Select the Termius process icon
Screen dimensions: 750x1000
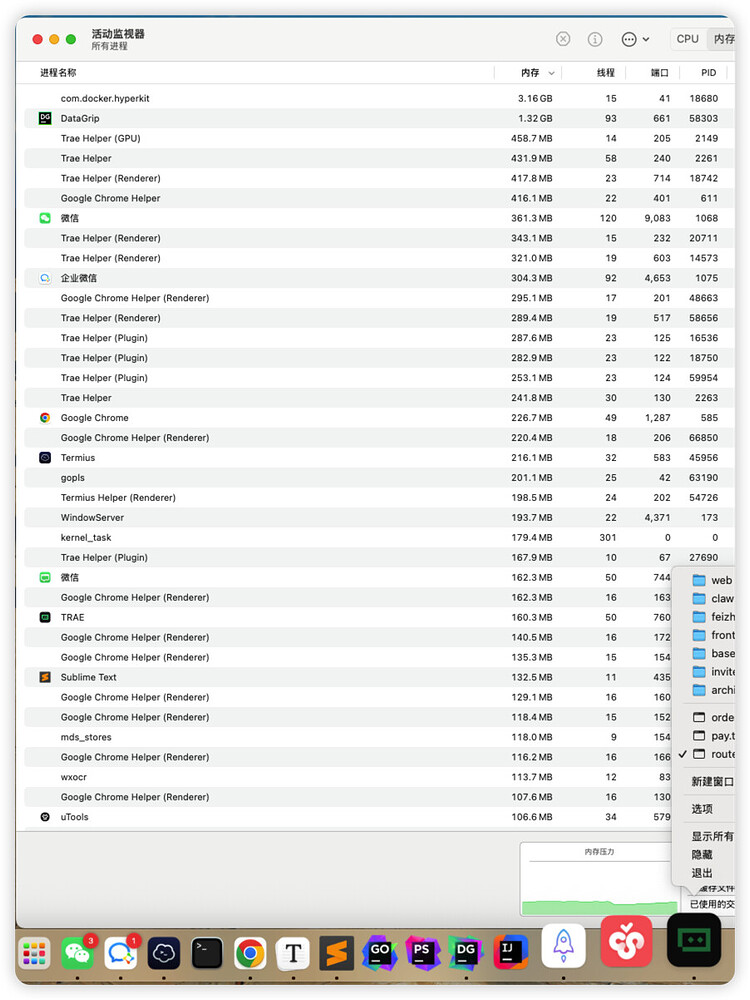[45, 457]
